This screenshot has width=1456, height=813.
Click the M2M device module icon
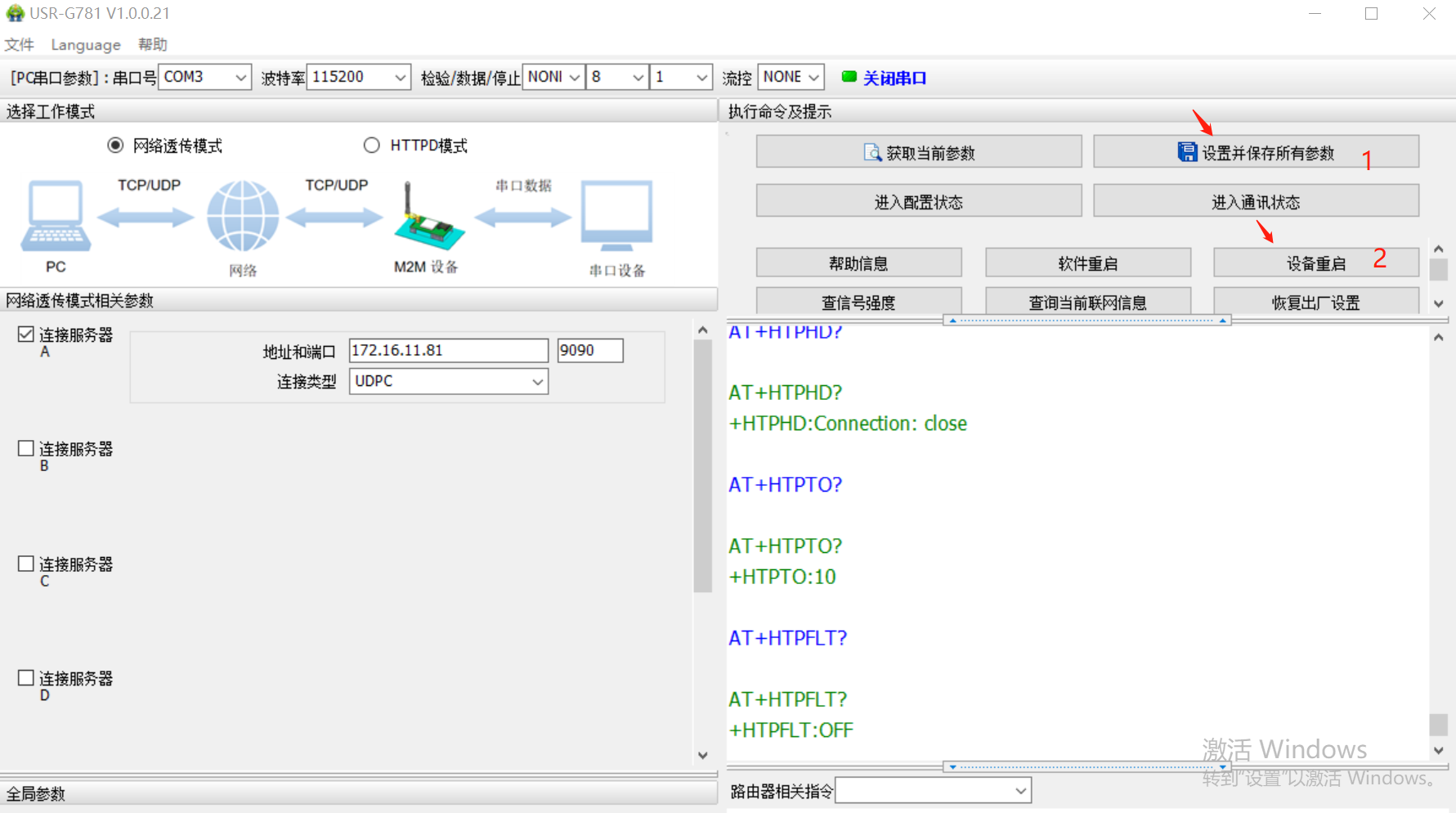tap(428, 219)
